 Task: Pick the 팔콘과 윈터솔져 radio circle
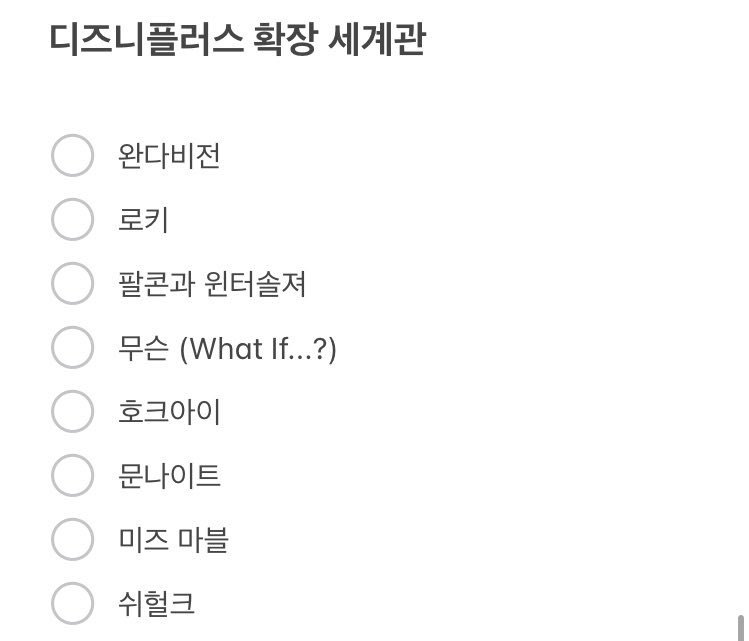pyautogui.click(x=72, y=284)
